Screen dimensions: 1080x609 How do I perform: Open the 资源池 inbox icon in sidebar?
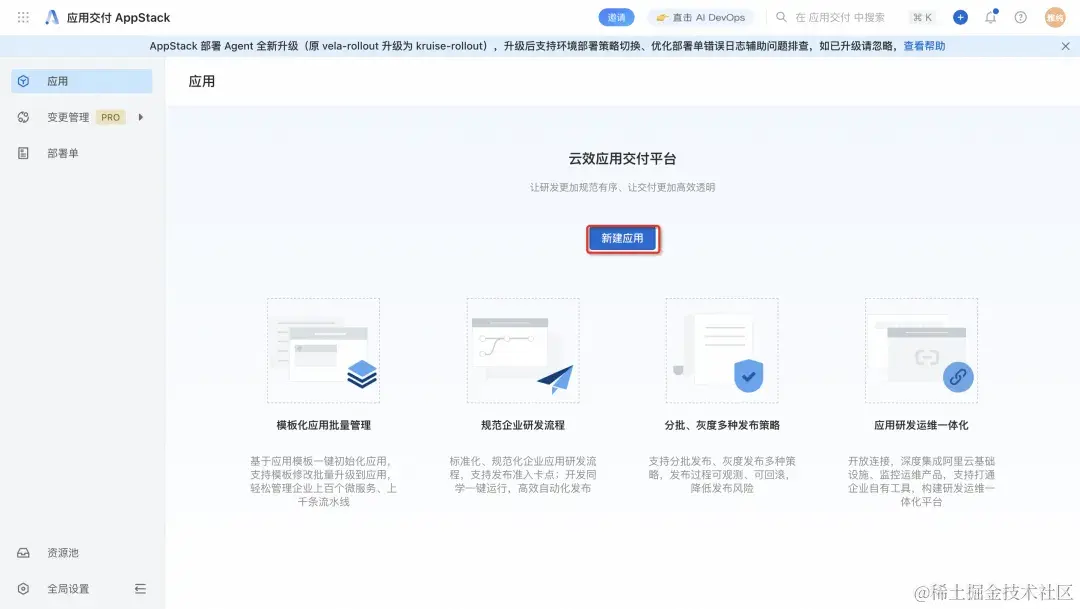click(x=22, y=552)
